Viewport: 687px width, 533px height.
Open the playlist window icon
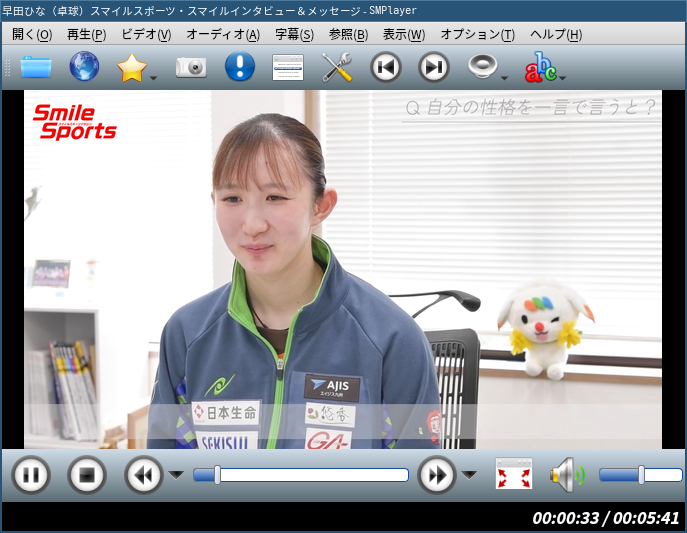(x=288, y=67)
